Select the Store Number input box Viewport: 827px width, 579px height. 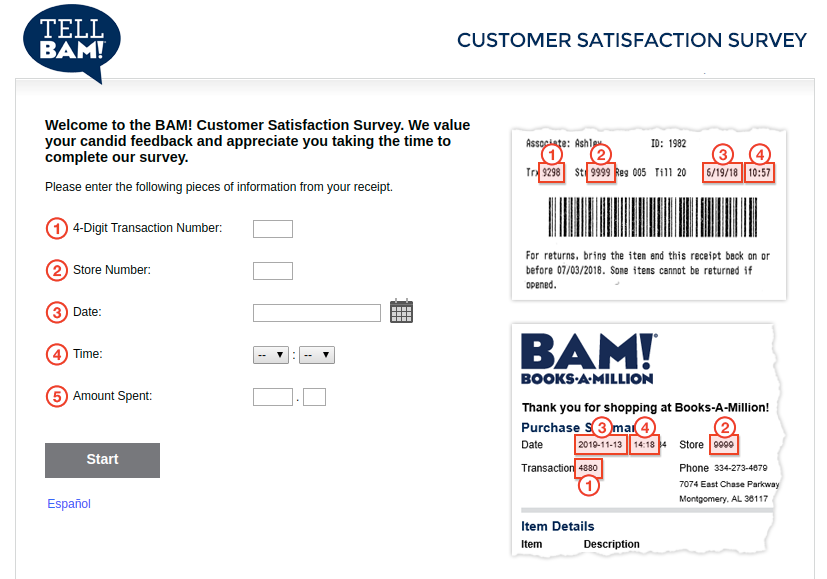click(x=272, y=270)
